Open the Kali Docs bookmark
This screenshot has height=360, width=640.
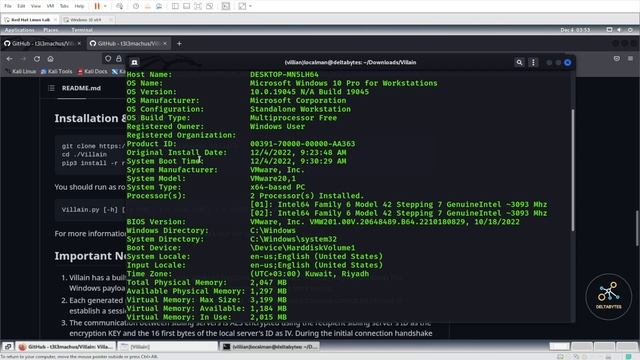pyautogui.click(x=92, y=71)
